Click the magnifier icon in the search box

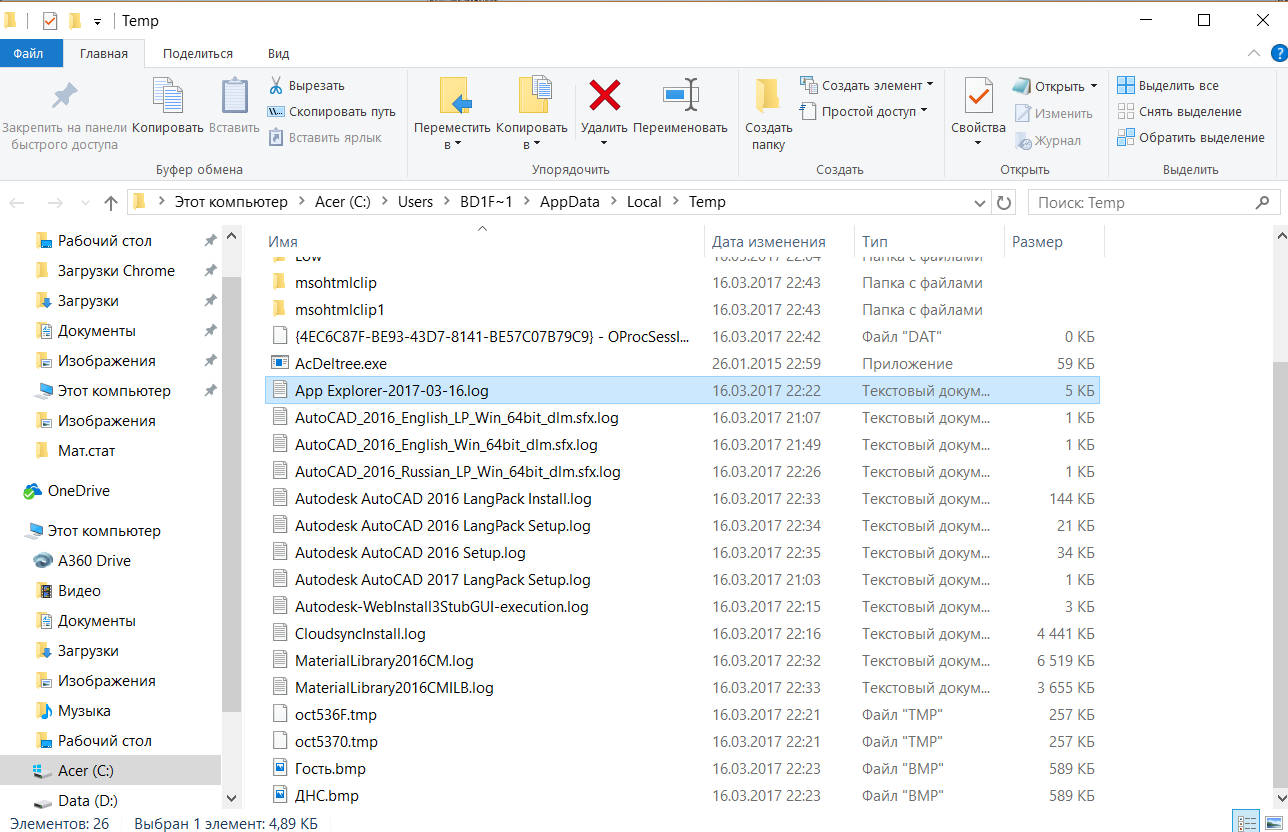coord(1264,203)
